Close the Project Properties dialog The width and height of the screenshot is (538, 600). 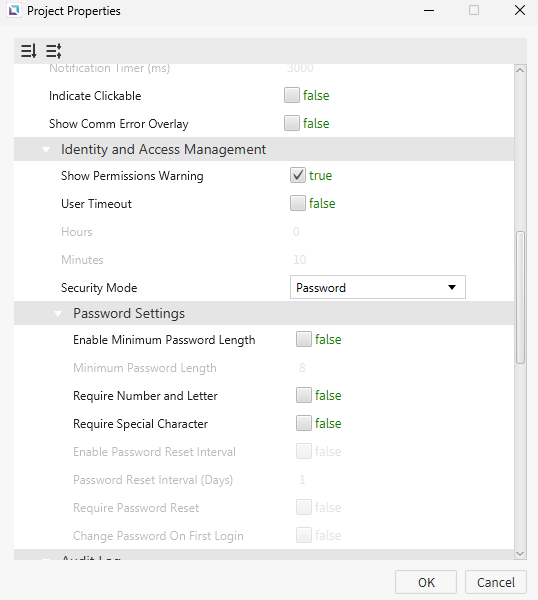coord(520,10)
